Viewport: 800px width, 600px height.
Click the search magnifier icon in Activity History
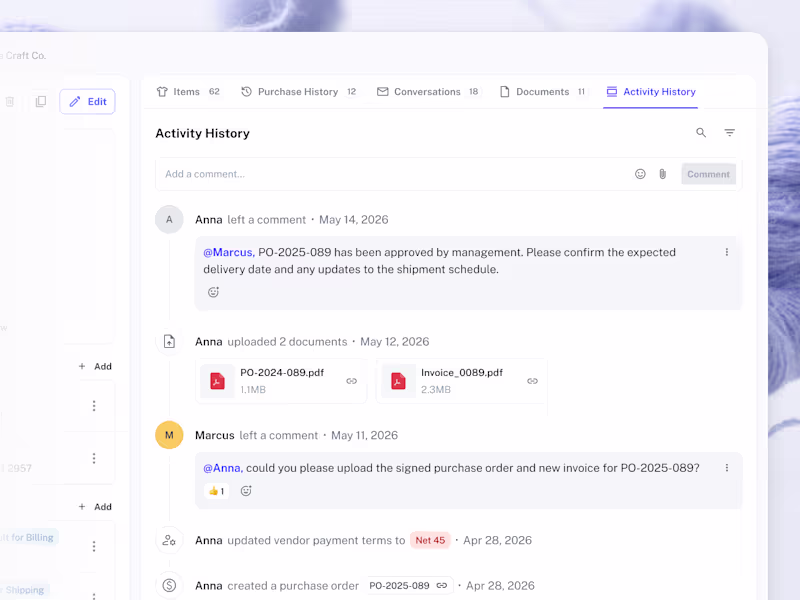(701, 133)
